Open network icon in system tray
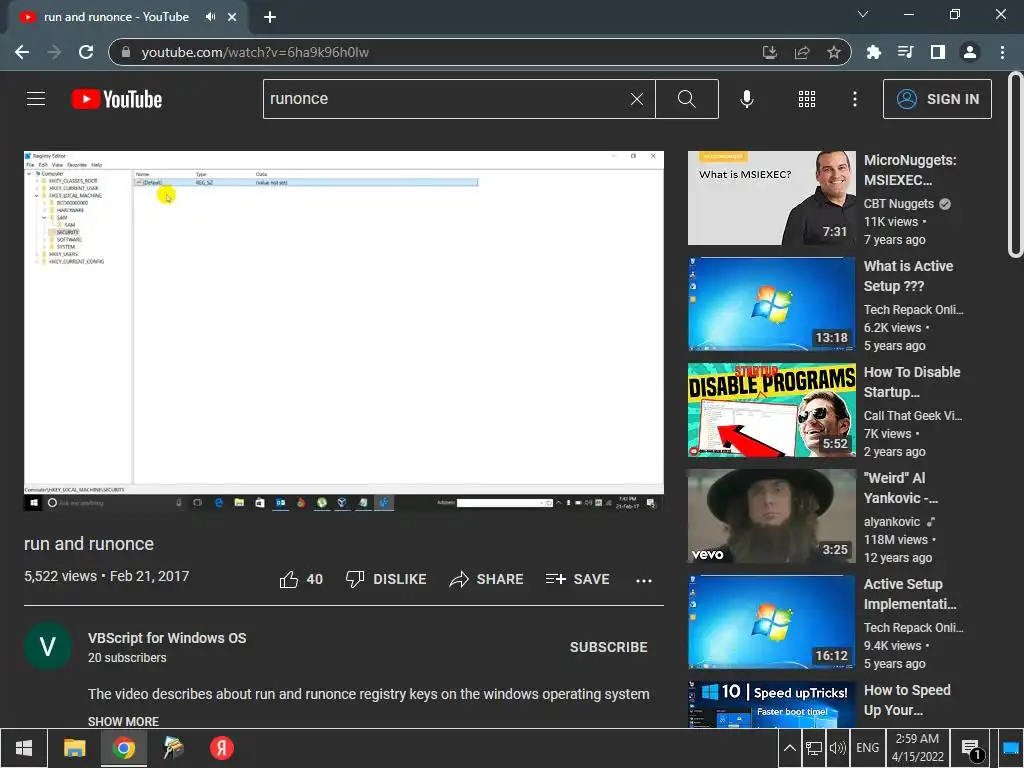 813,748
